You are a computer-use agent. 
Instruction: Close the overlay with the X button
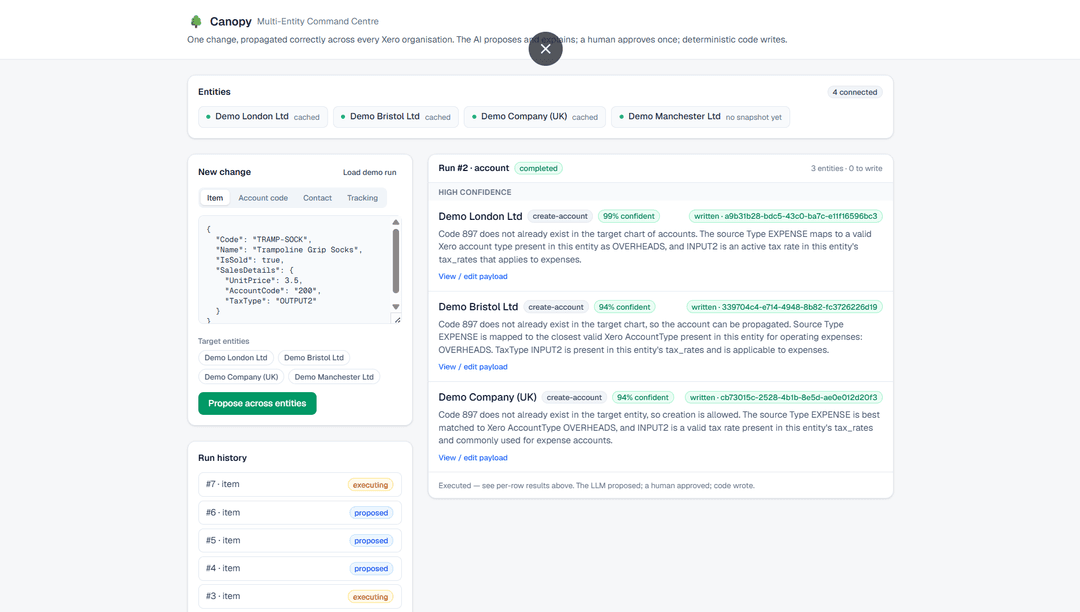click(x=546, y=49)
